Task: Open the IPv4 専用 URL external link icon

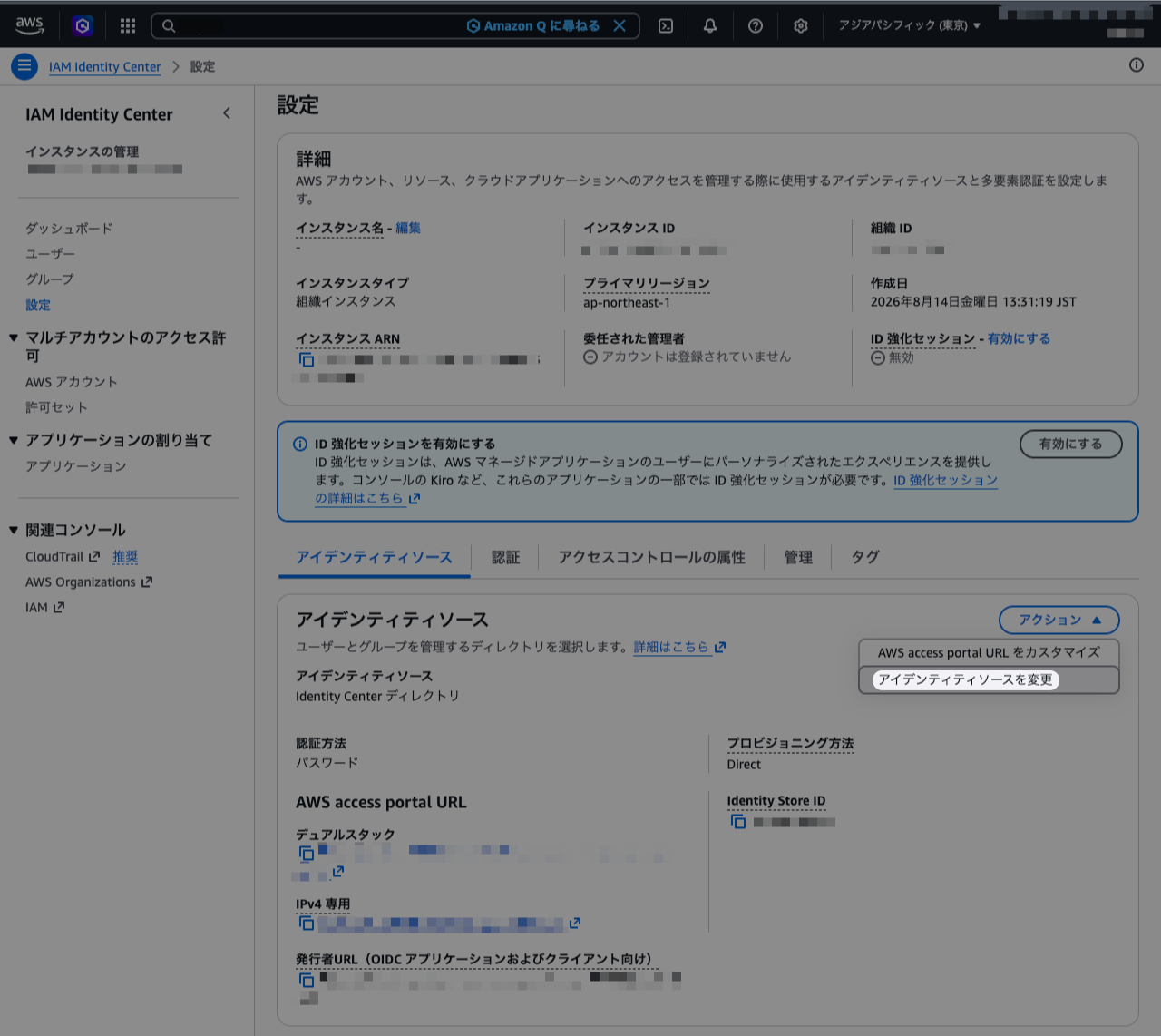Action: coord(574,924)
